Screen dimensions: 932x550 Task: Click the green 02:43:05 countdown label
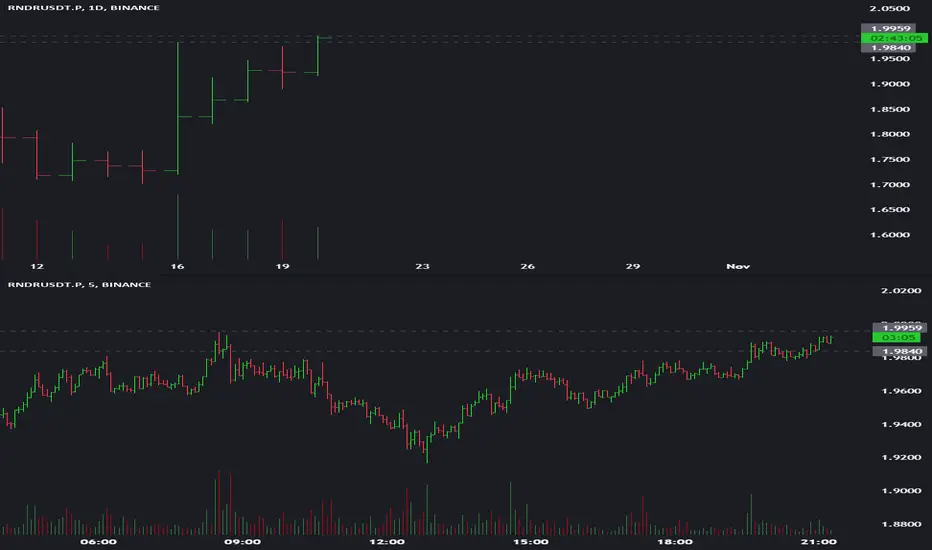895,38
